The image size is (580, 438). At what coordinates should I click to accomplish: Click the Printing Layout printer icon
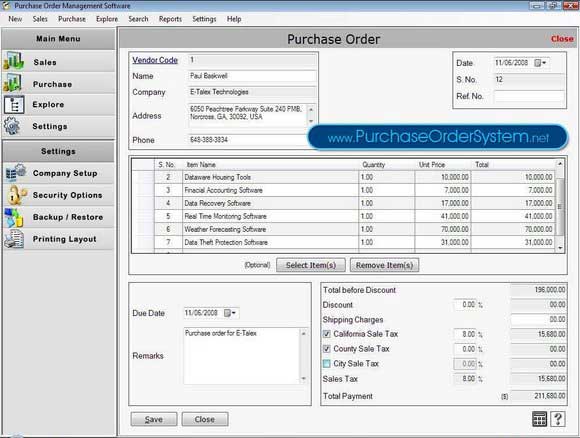[x=14, y=239]
